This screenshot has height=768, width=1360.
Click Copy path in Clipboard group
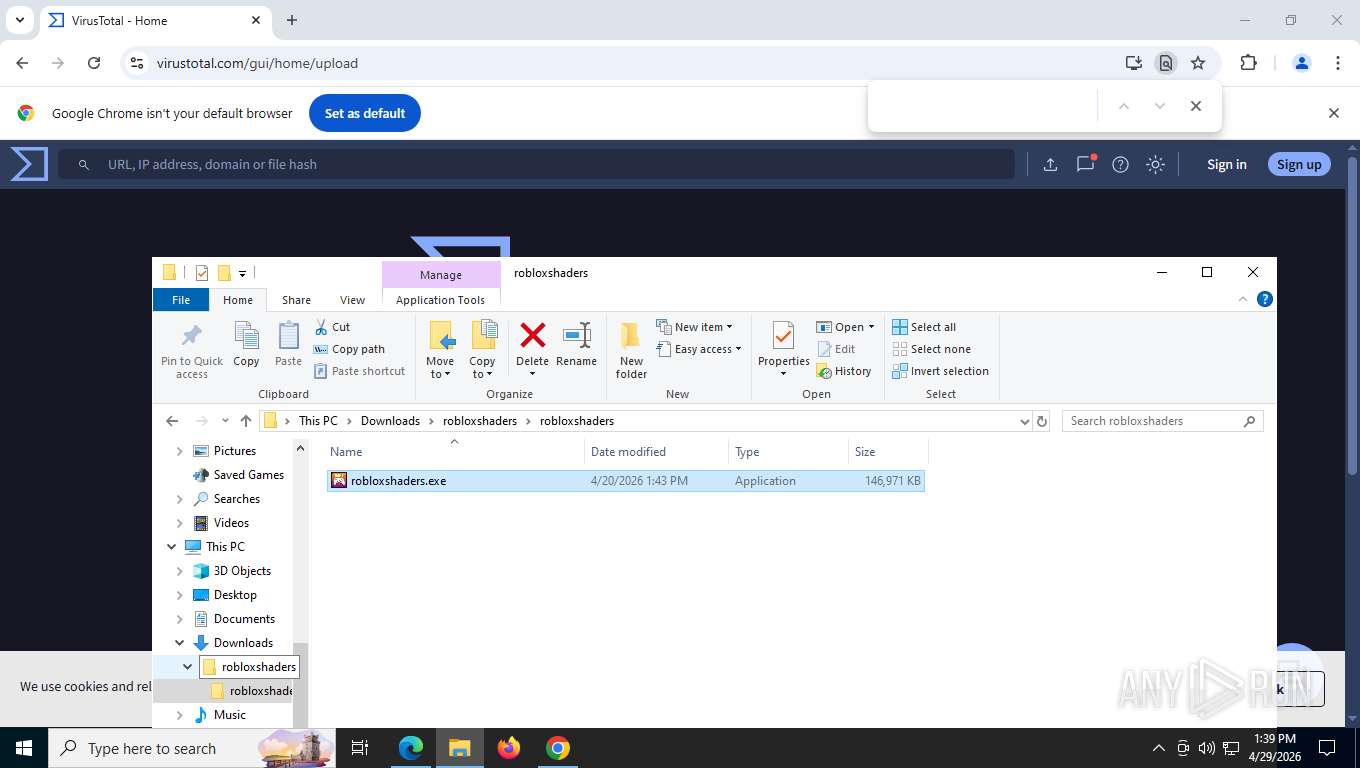[349, 349]
